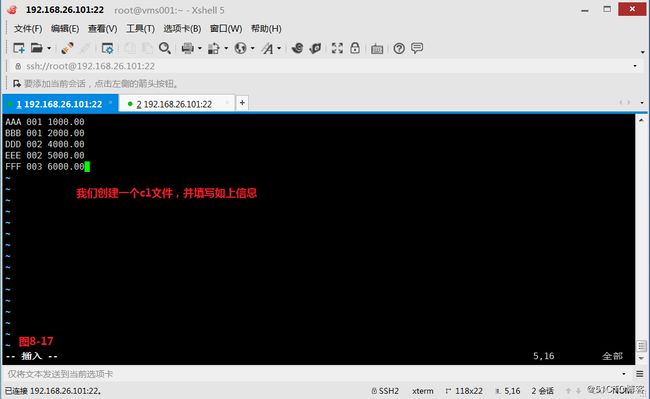
Task: Open the 选项卡(B) menu
Action: point(182,29)
